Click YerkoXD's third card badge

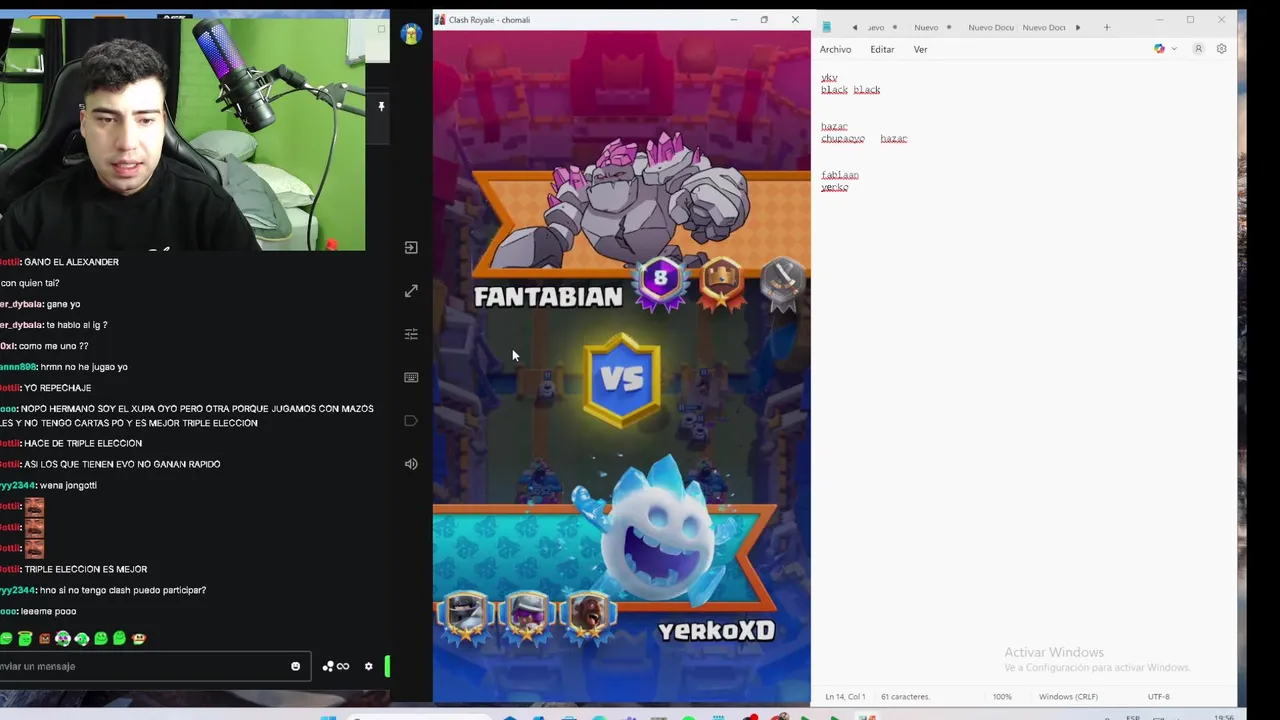point(589,617)
